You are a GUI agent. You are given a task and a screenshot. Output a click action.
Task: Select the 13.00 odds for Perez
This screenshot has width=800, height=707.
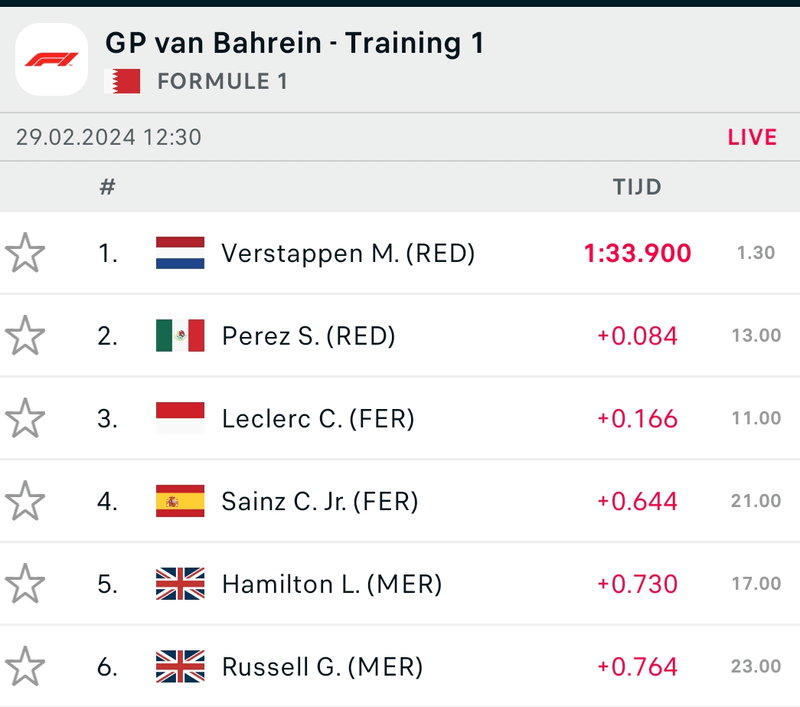coord(755,337)
